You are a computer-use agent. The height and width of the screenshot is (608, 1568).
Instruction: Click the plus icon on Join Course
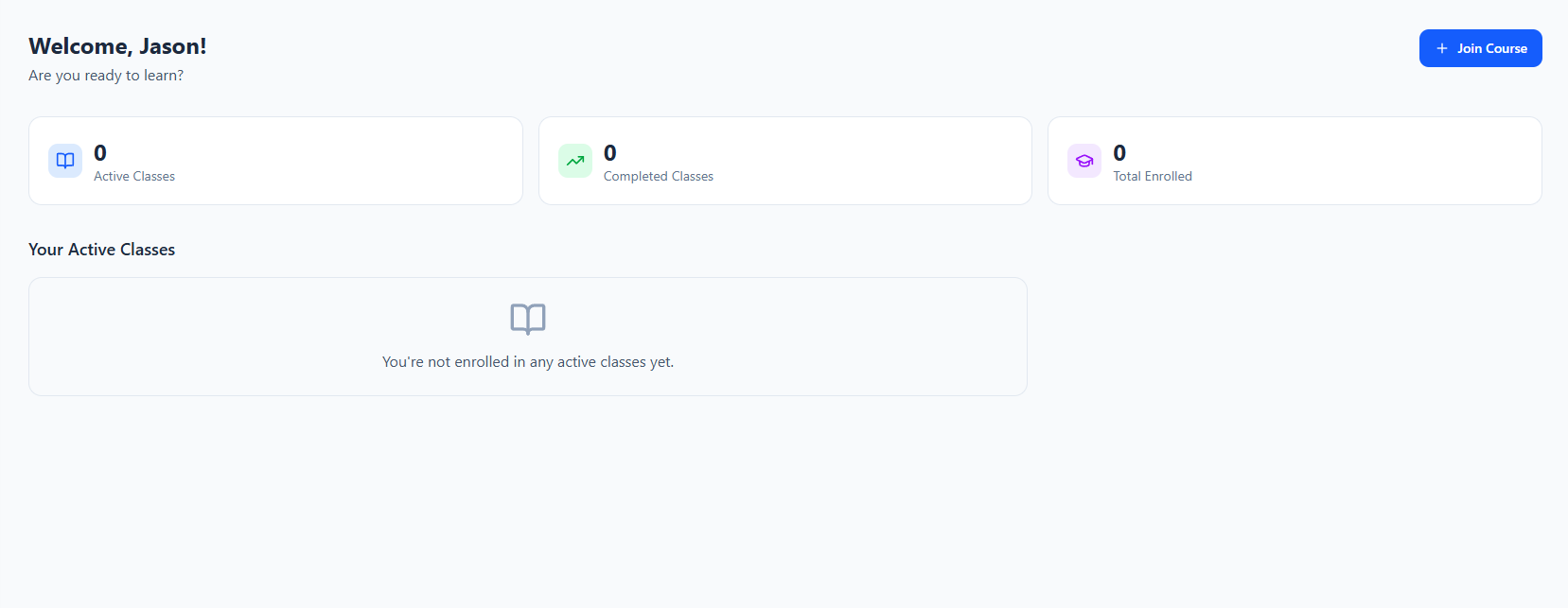tap(1442, 48)
